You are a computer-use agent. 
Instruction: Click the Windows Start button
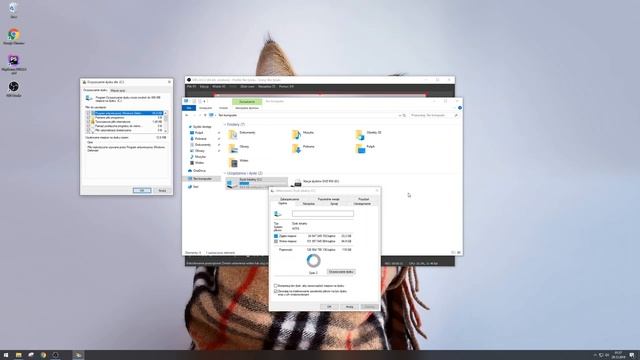coord(6,355)
